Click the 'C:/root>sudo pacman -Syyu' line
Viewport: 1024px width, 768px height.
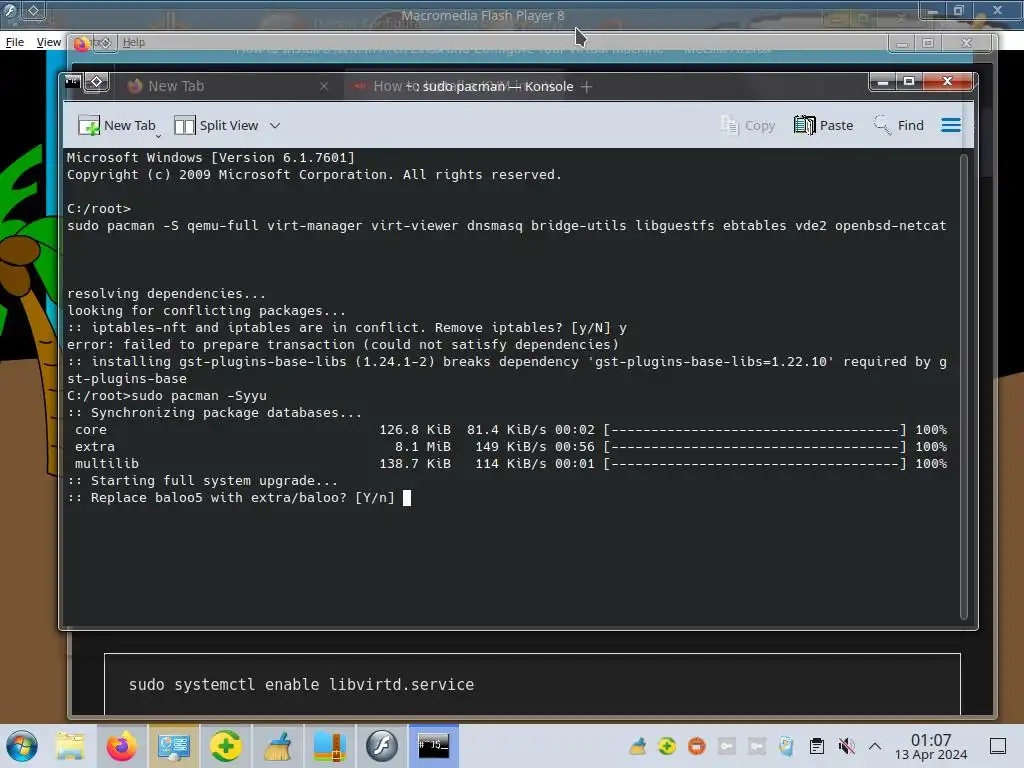click(x=167, y=395)
